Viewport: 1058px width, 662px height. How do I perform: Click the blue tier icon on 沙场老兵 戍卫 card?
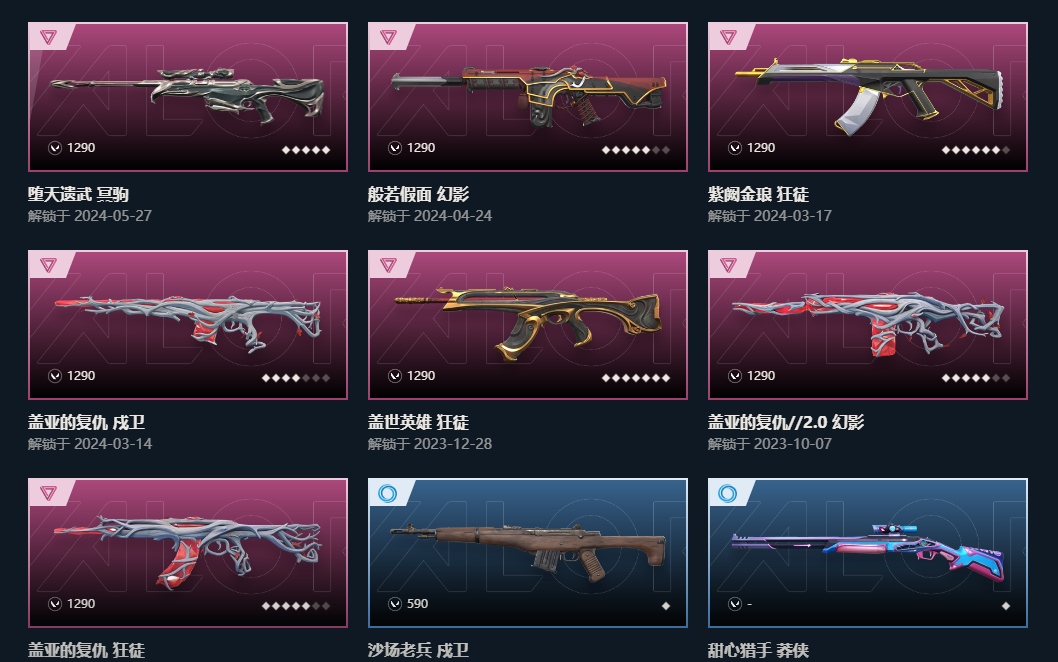point(388,493)
